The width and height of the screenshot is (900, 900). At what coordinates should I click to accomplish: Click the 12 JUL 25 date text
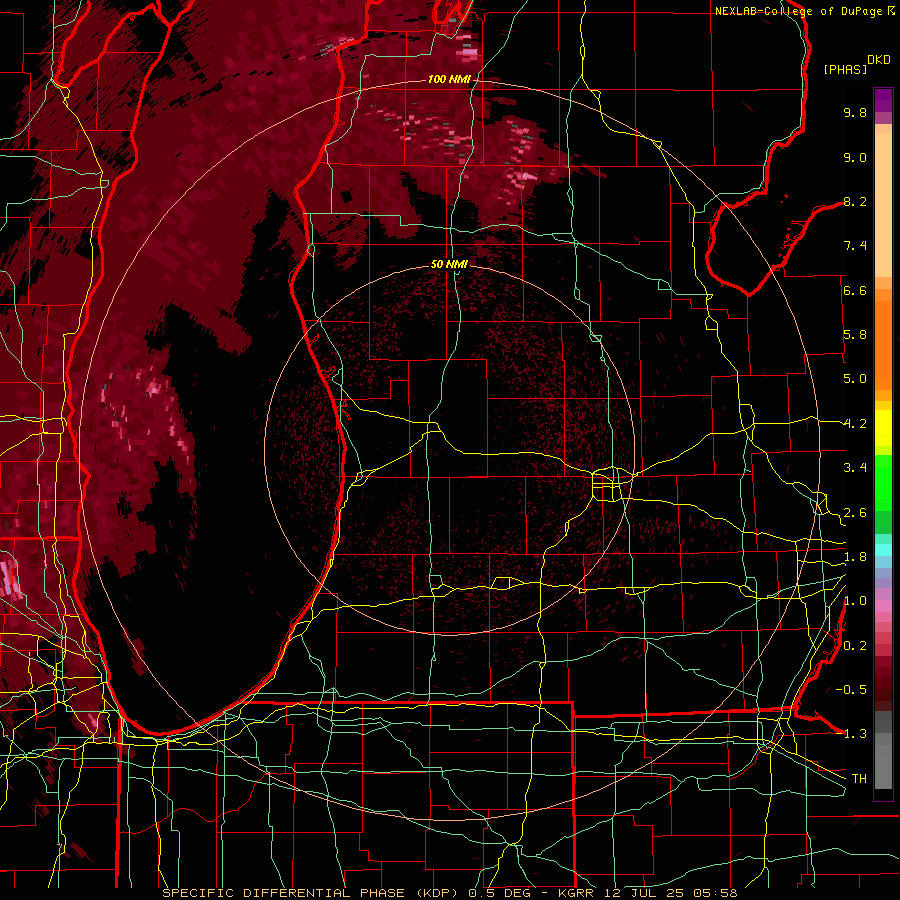click(x=643, y=893)
